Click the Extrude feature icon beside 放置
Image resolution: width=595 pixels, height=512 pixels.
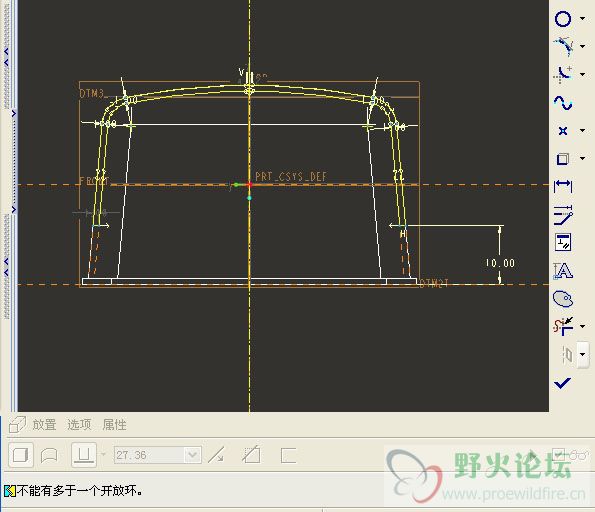pos(17,424)
